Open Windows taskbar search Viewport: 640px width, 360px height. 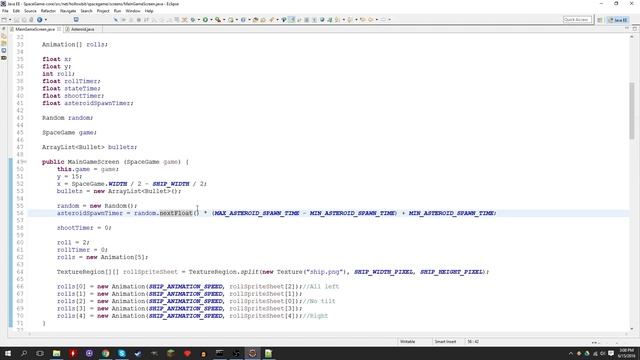point(24,353)
